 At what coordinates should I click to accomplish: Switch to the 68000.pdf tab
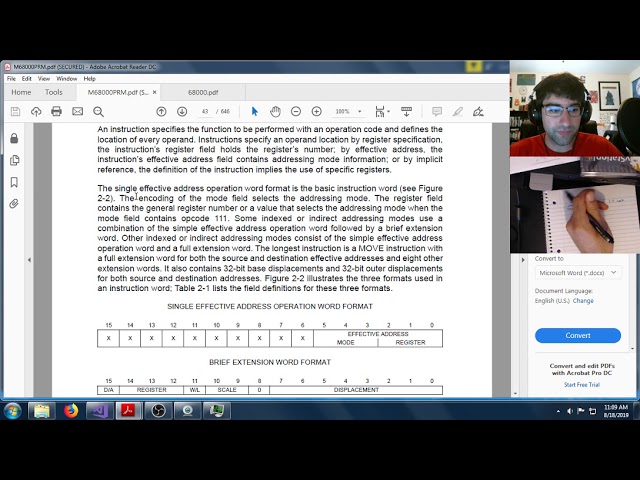203,92
